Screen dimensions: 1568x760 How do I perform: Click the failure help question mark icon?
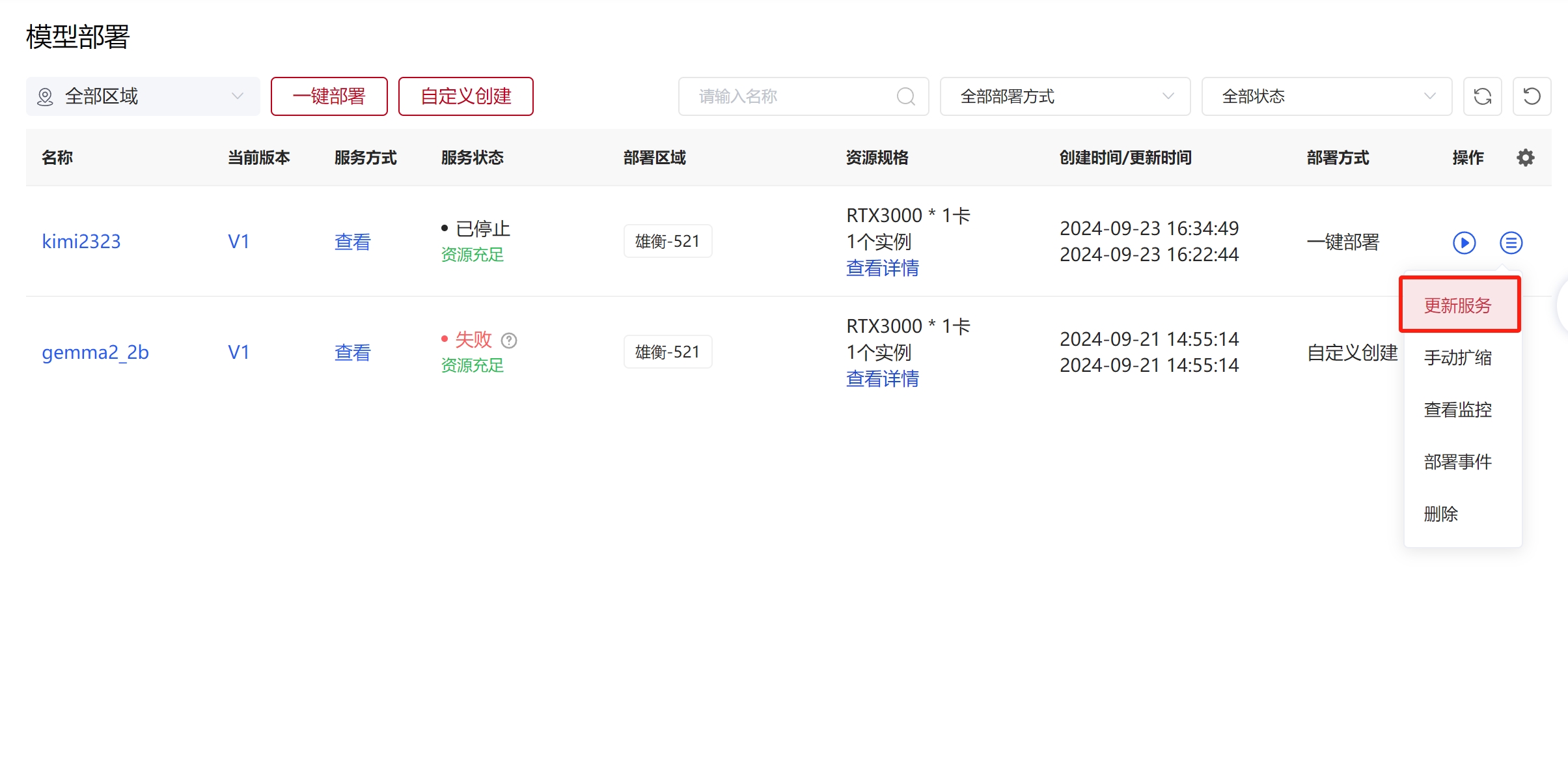click(509, 340)
